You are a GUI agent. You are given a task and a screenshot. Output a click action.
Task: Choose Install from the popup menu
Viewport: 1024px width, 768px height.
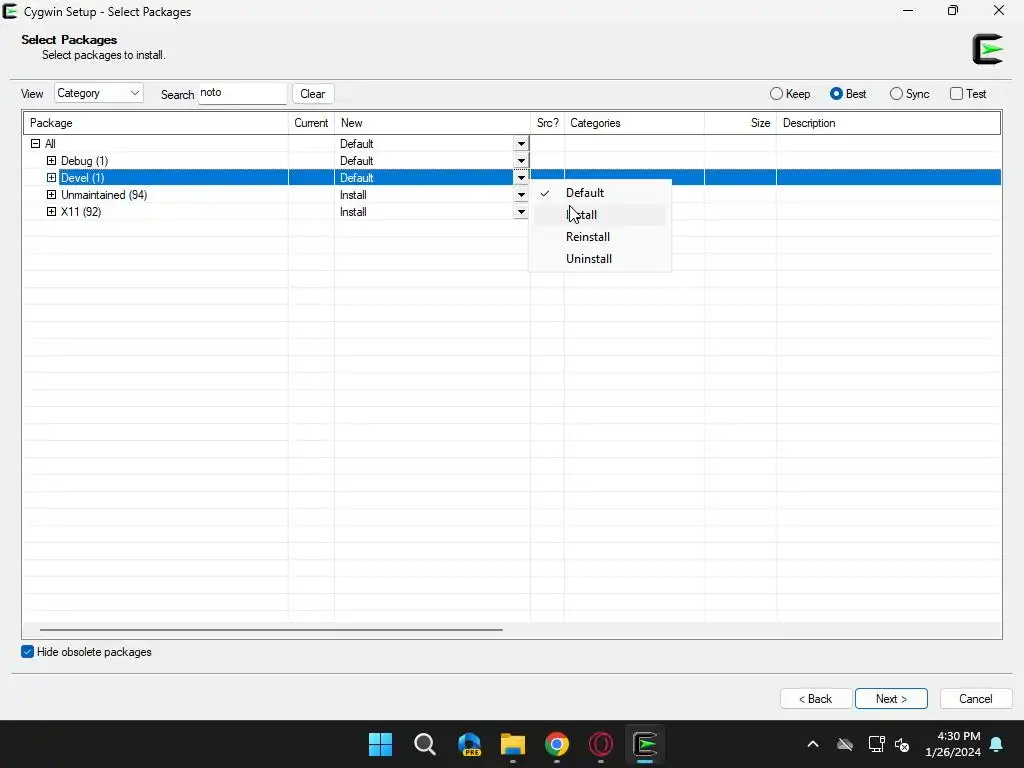600,215
